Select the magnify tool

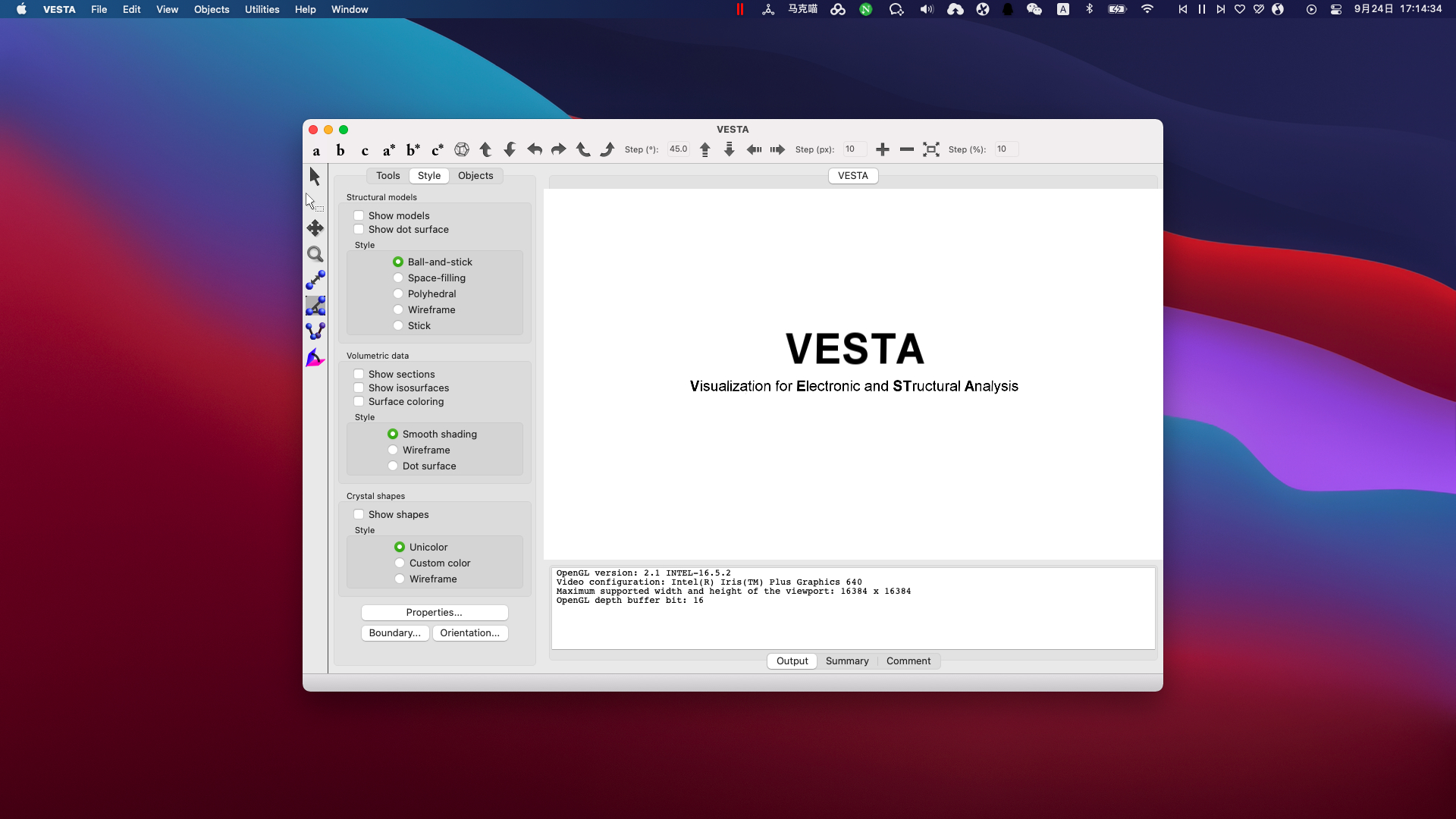tap(315, 255)
